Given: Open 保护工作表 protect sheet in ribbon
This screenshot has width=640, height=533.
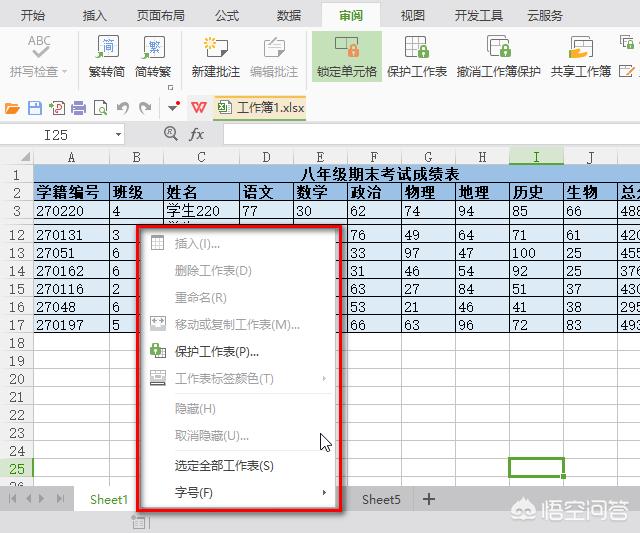Looking at the screenshot, I should (x=417, y=57).
